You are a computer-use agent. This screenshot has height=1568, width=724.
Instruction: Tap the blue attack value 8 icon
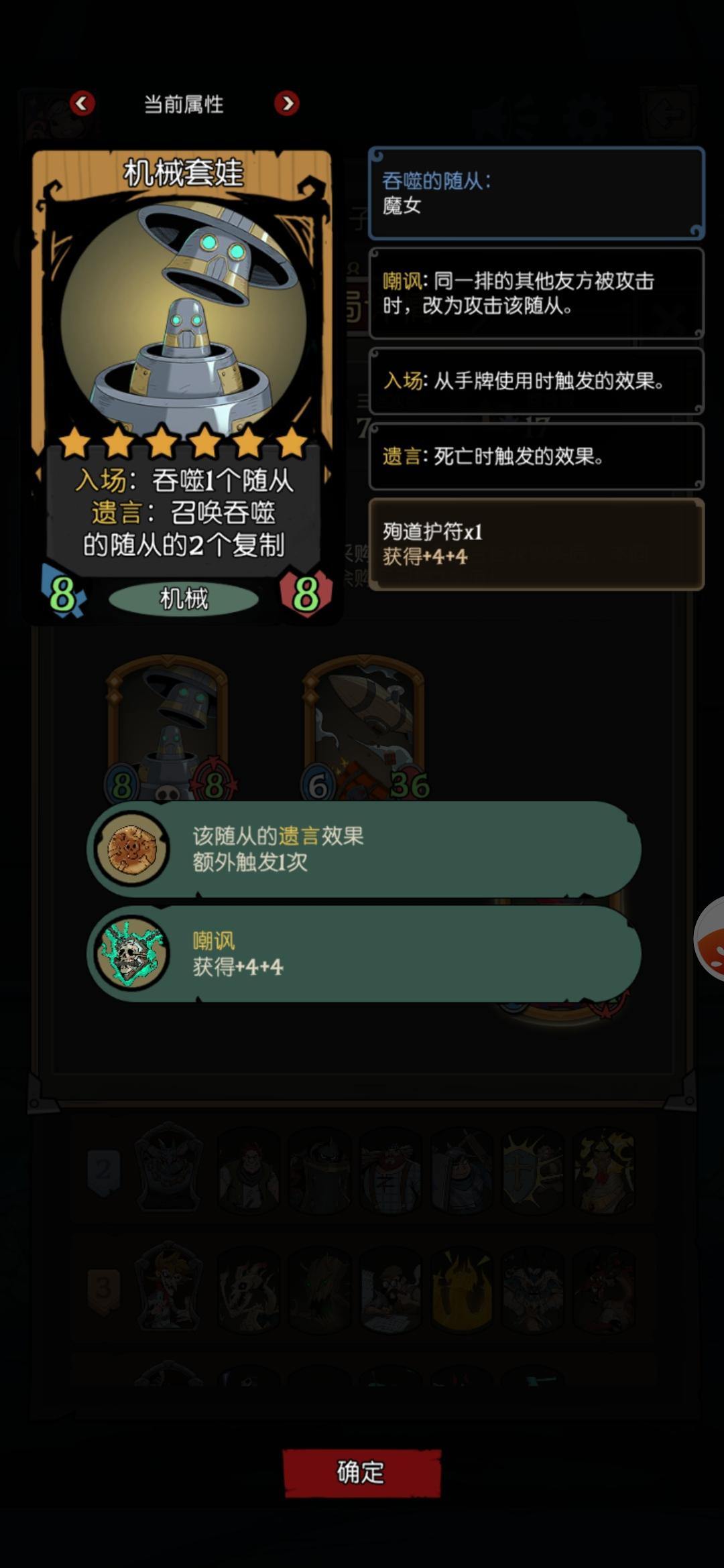coord(63,592)
